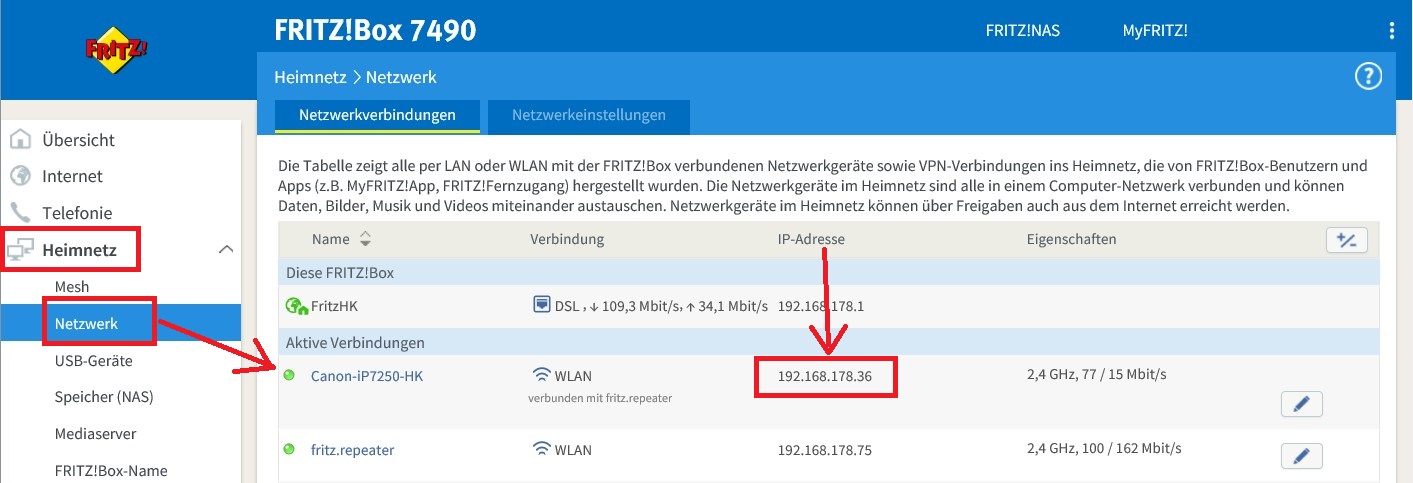Switch to Netzwerkverbindungen tab
This screenshot has height=483, width=1413.
(x=377, y=115)
